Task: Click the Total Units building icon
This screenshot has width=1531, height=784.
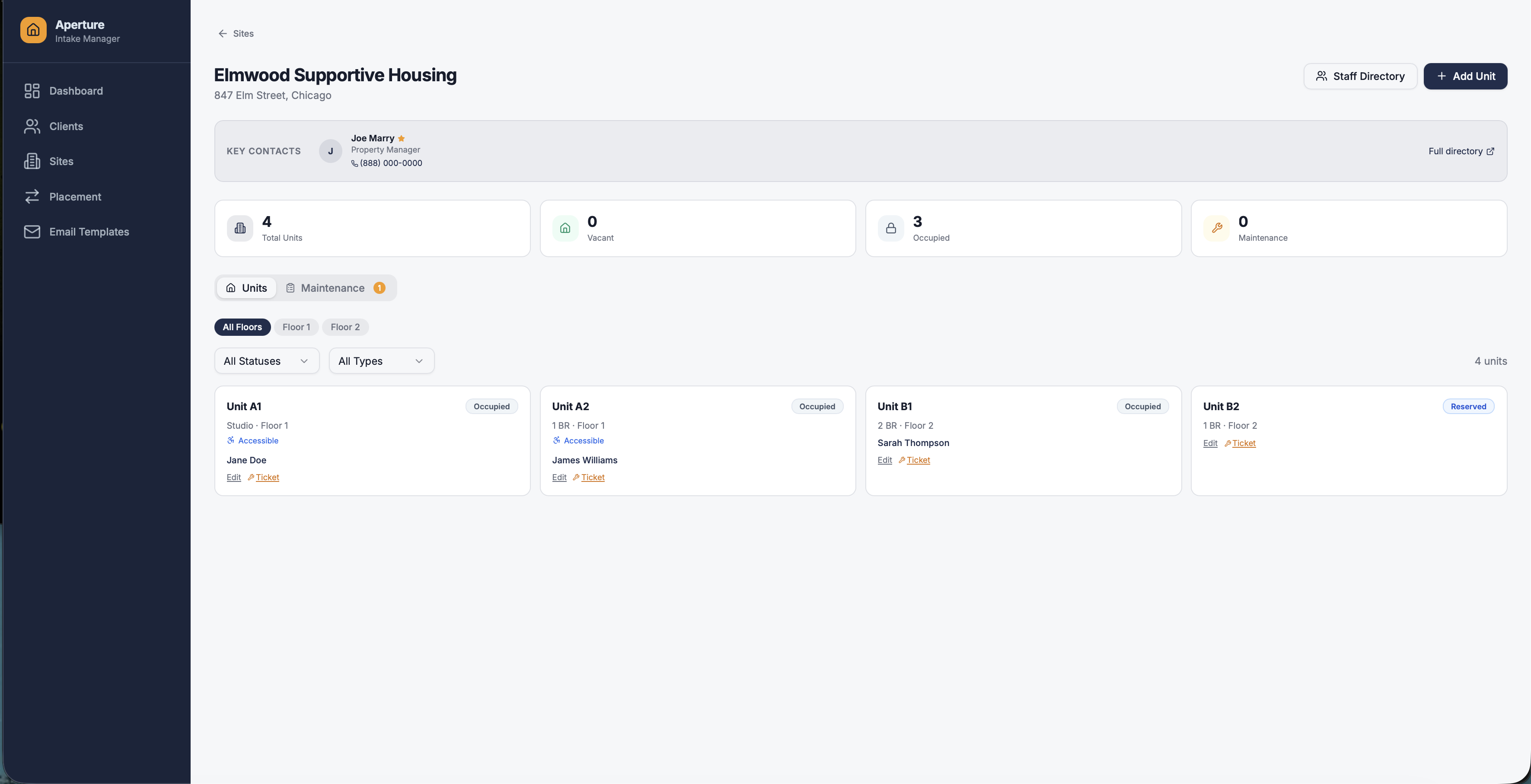Action: [240, 228]
